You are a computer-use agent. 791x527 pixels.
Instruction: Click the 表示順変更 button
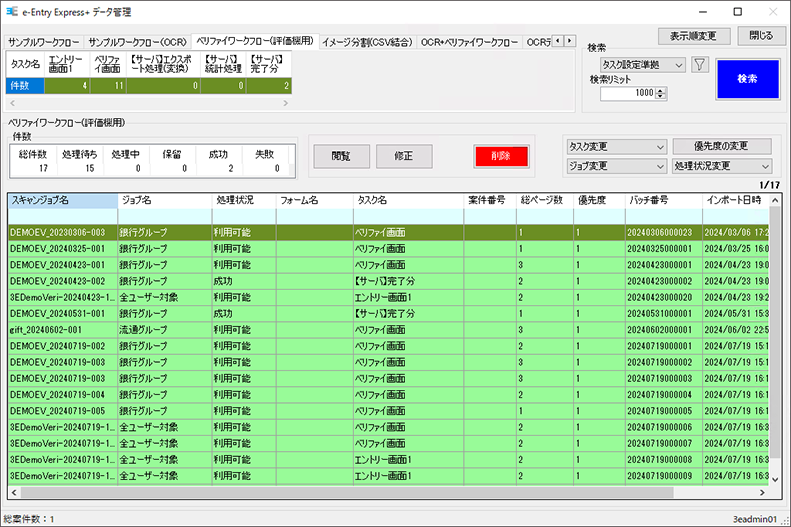click(x=693, y=36)
